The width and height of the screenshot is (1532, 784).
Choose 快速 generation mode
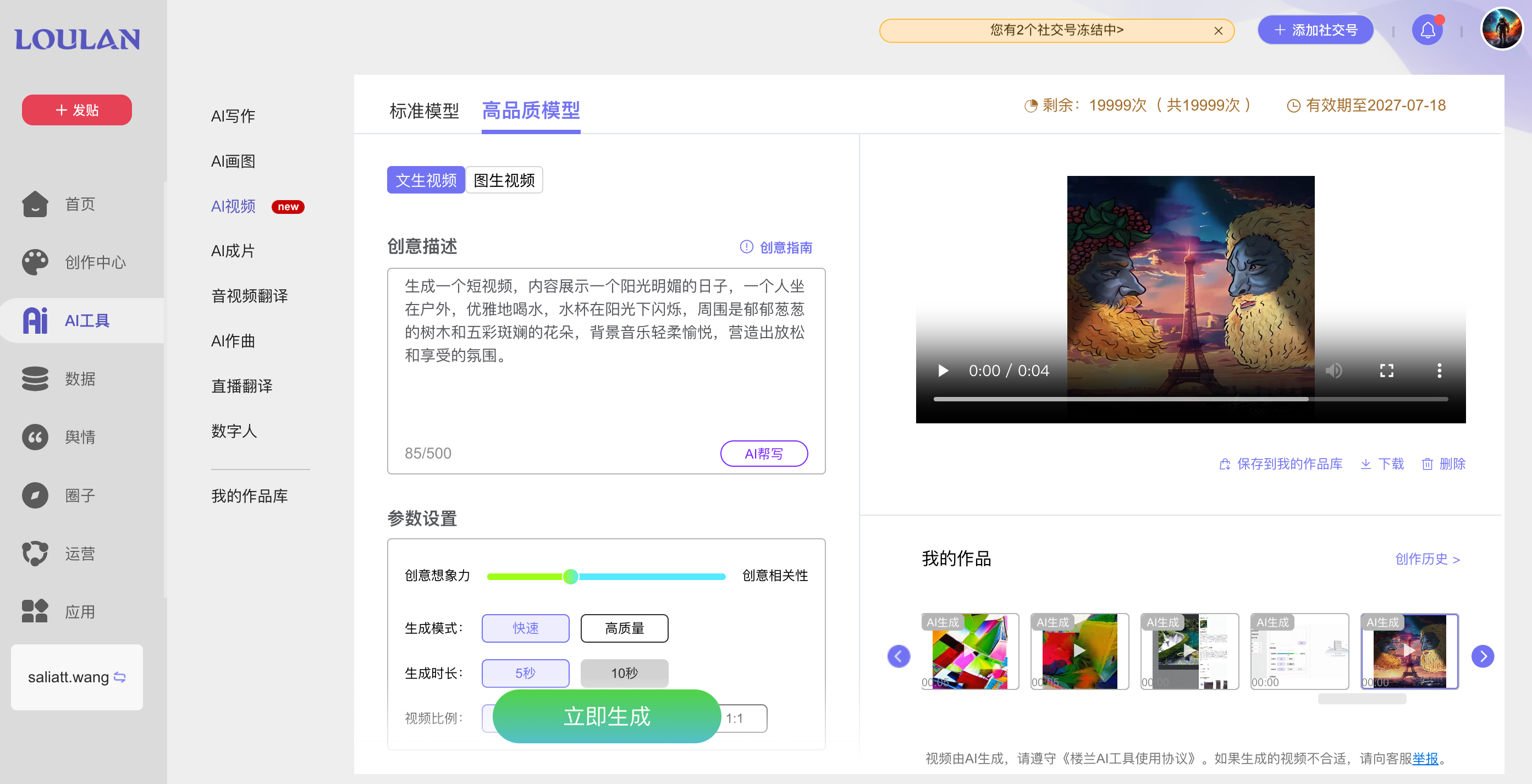point(525,628)
